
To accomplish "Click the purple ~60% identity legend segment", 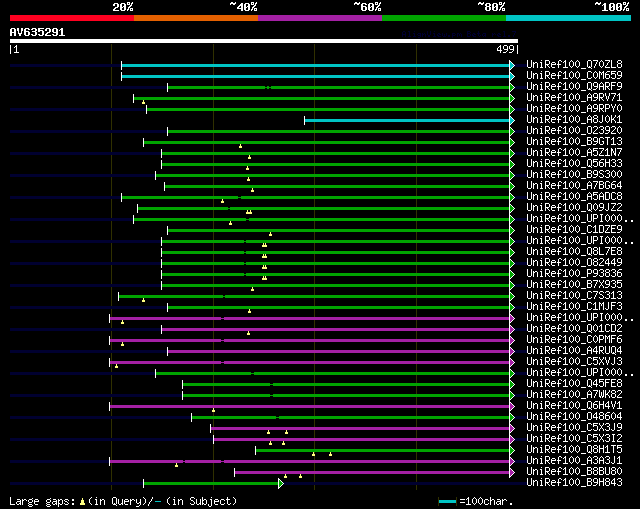I will 320,18.
